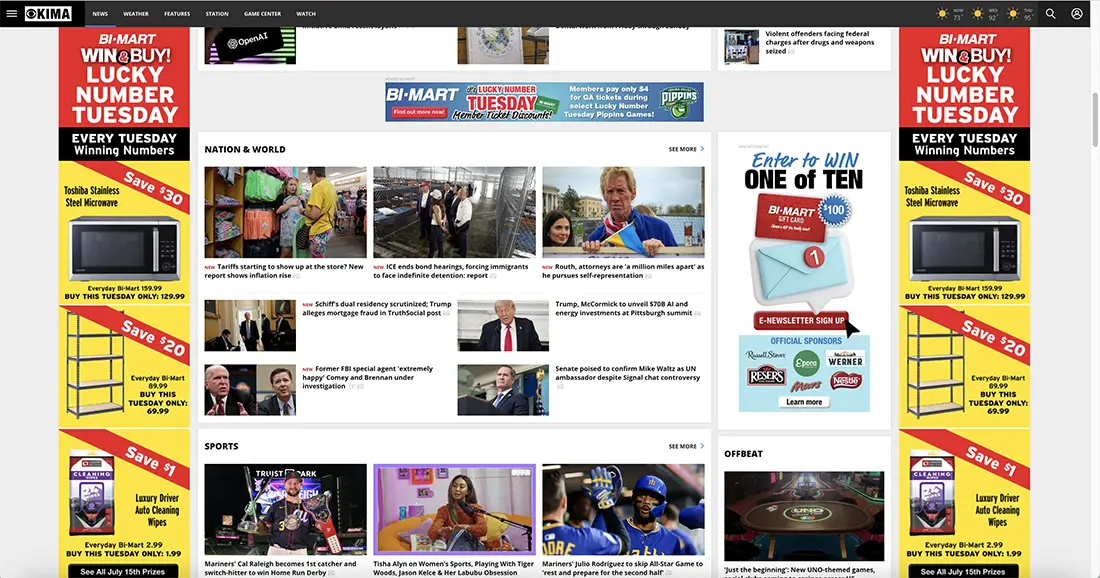
Task: Click the Wednesday forecast sun icon
Action: coord(977,13)
